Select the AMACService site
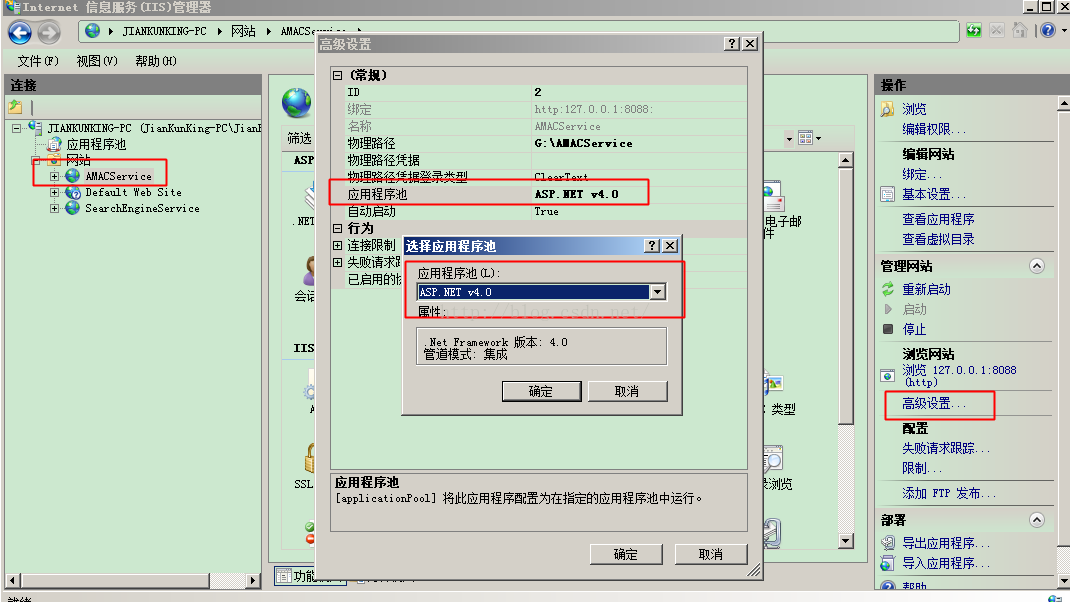Viewport: 1070px width, 602px height. (118, 176)
